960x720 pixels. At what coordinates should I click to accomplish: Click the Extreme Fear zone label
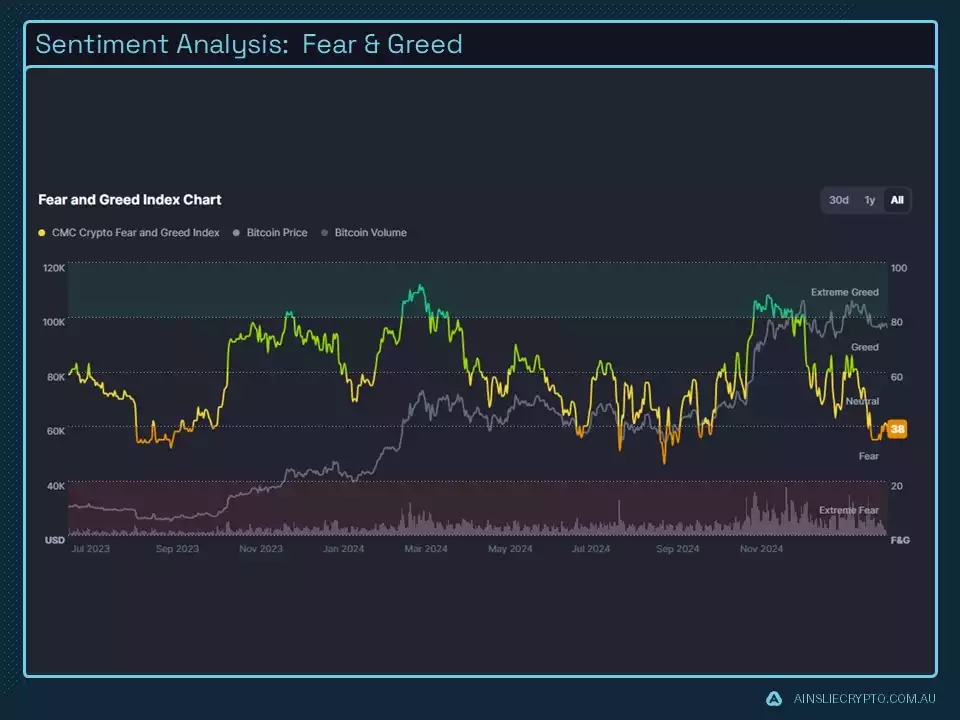[847, 509]
